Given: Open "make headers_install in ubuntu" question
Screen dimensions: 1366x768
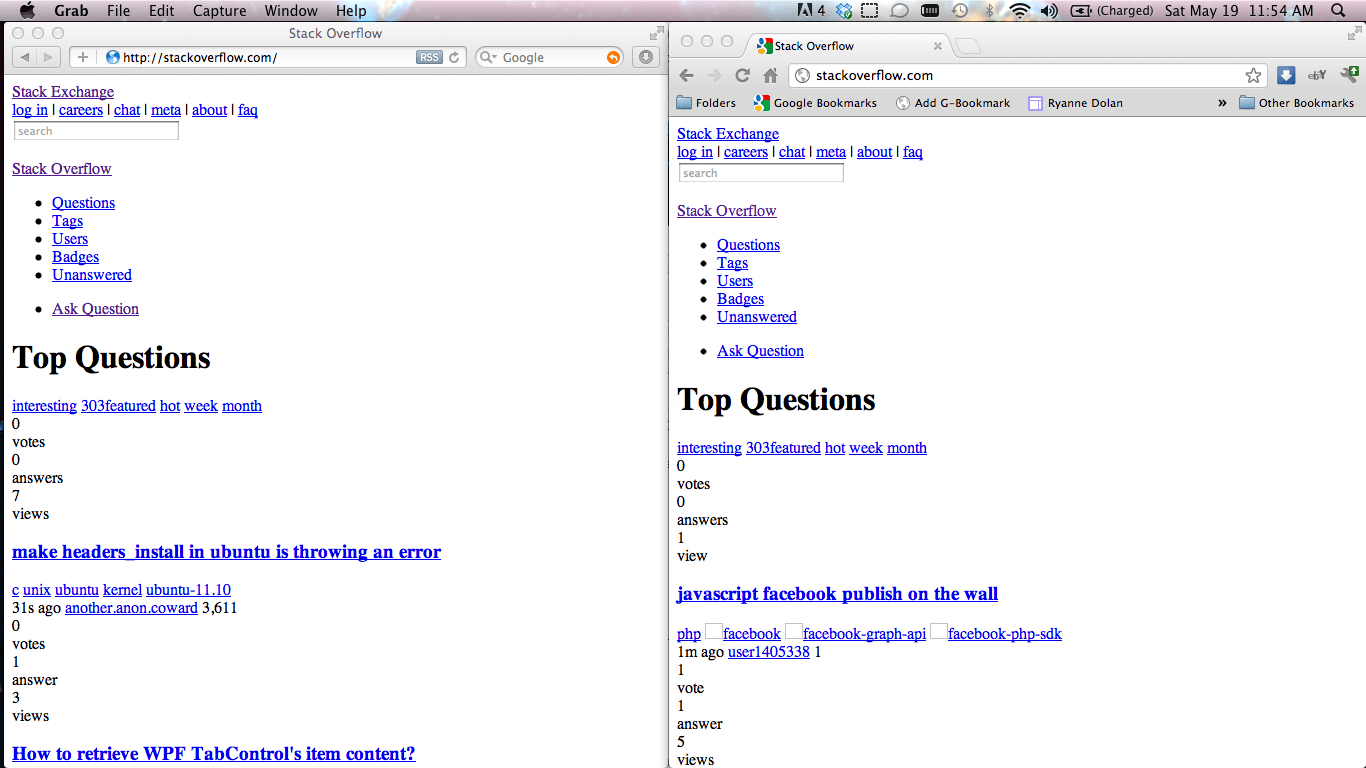Looking at the screenshot, I should (226, 552).
